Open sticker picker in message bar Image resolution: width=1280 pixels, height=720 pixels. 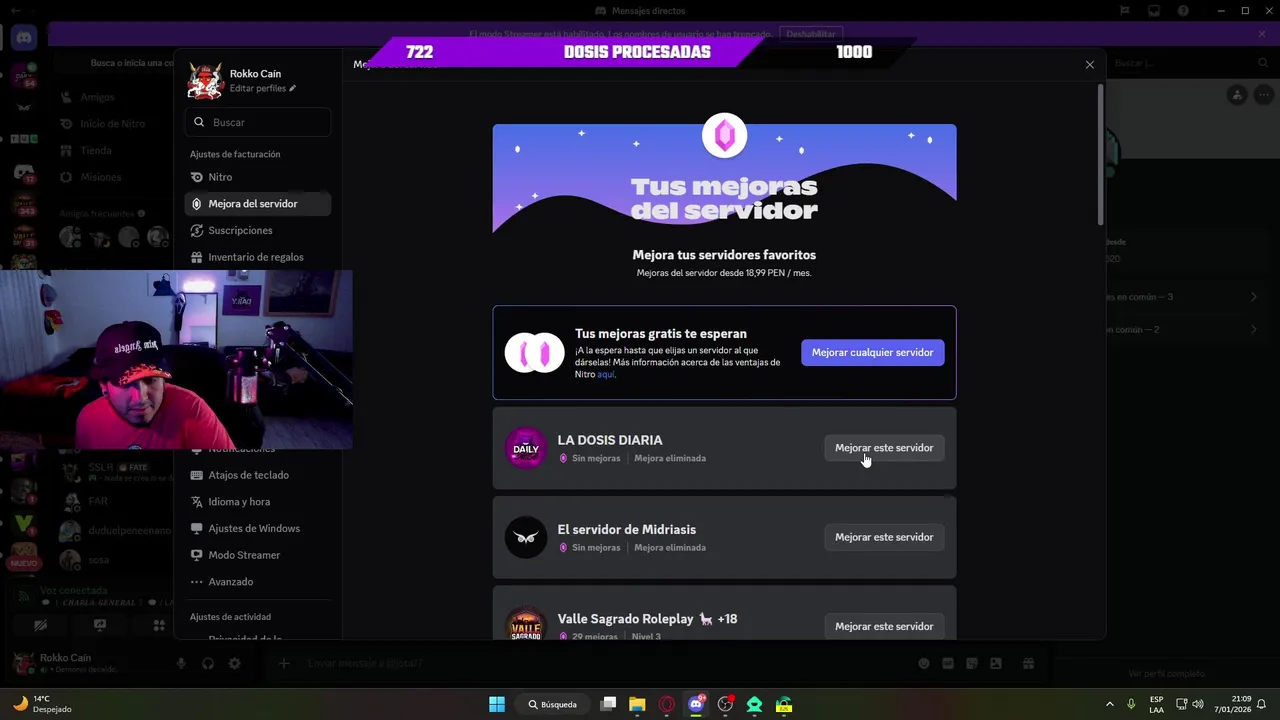pos(971,663)
